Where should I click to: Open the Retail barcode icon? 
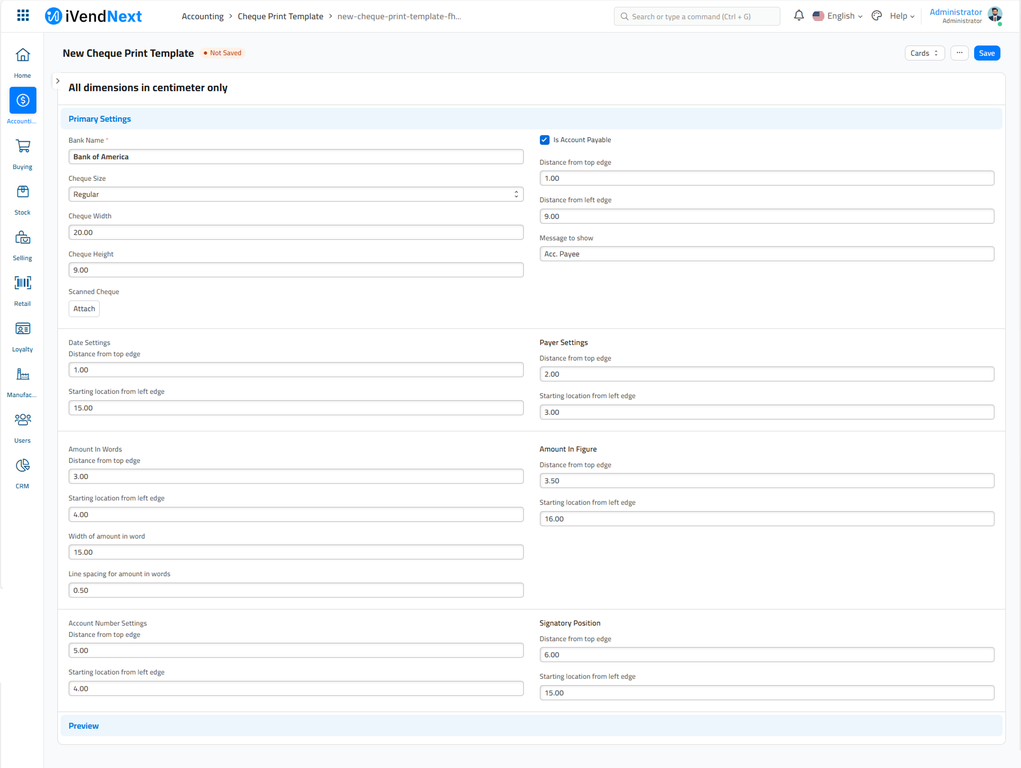(22, 284)
